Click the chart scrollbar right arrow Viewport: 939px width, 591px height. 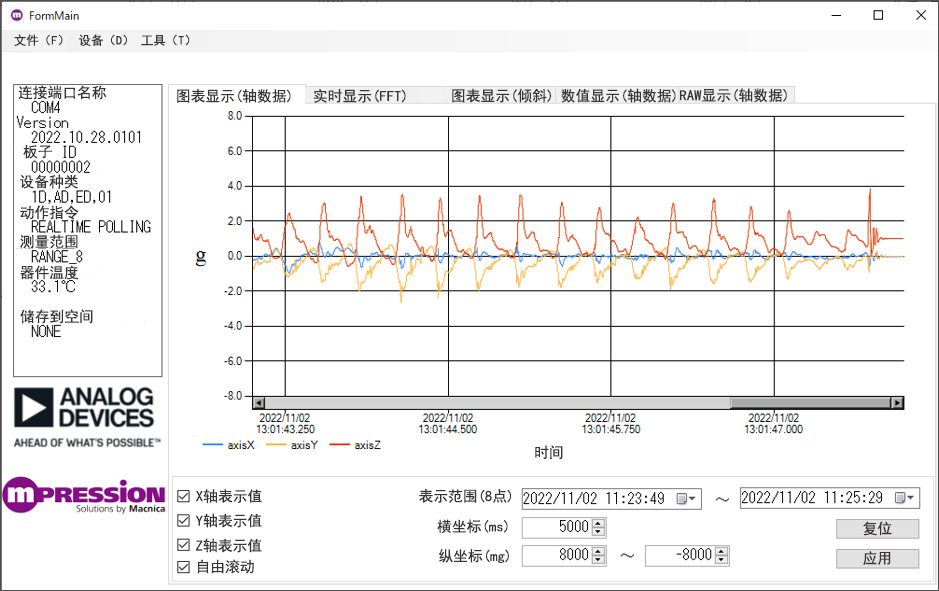[x=897, y=403]
